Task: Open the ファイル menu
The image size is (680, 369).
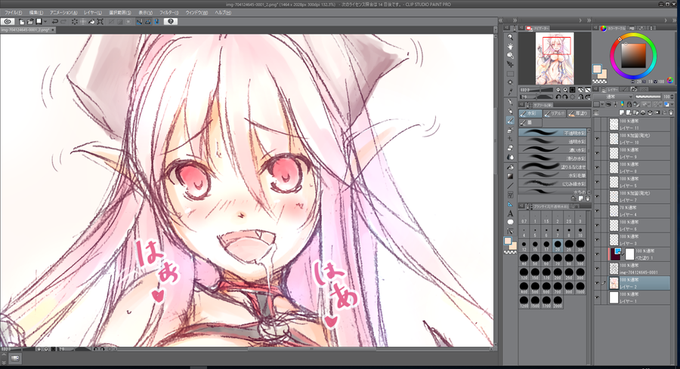Action: [x=13, y=13]
